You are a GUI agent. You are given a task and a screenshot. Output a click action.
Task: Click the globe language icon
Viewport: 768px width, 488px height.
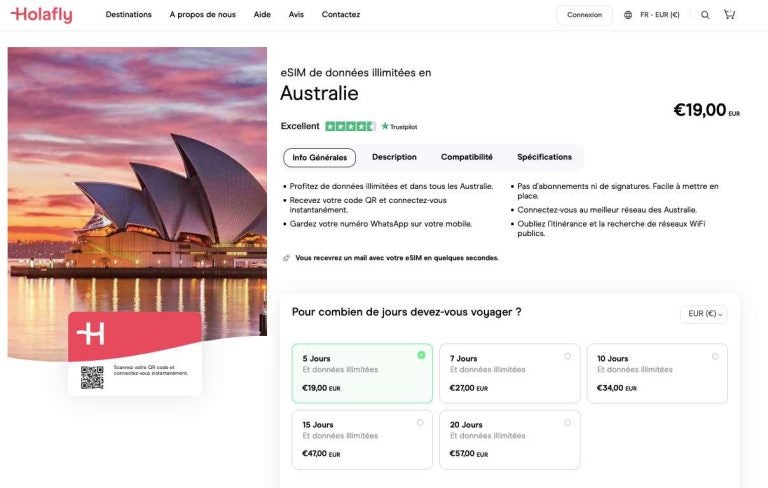tap(628, 15)
